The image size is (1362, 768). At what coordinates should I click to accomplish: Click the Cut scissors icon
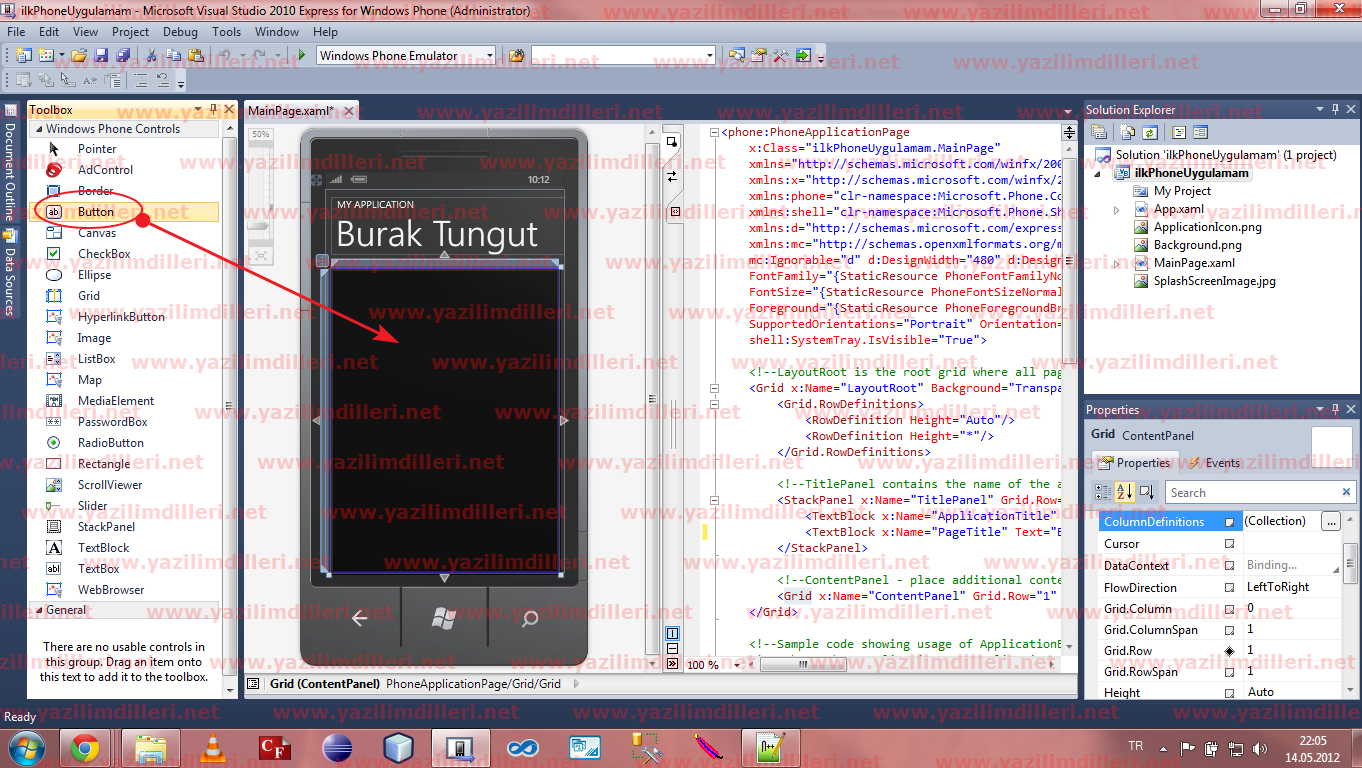151,56
